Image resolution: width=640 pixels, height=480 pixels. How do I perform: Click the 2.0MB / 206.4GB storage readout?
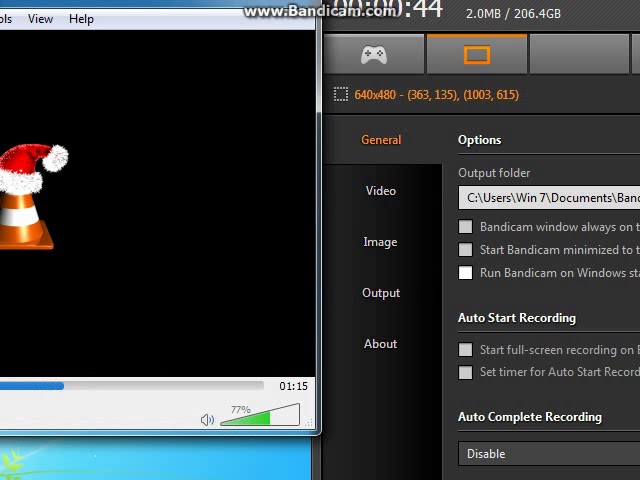tap(513, 14)
